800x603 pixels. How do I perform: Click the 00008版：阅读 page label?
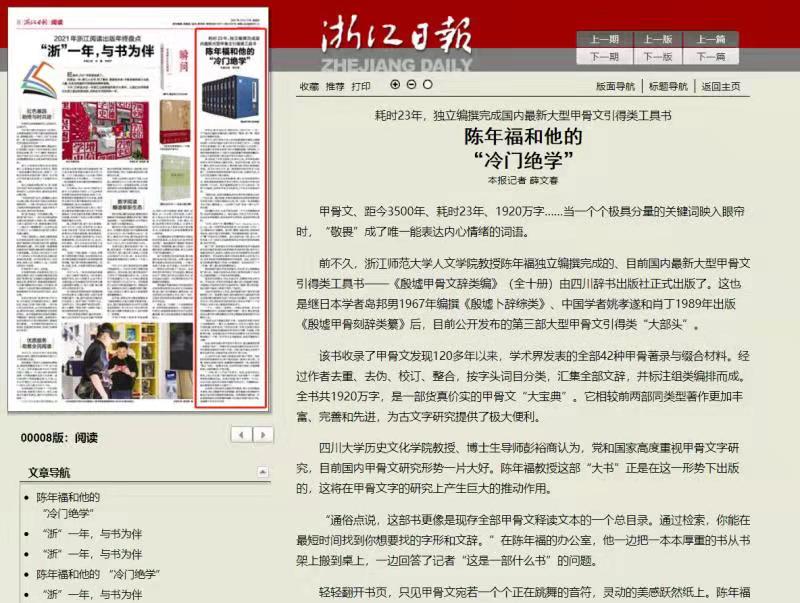coord(59,438)
